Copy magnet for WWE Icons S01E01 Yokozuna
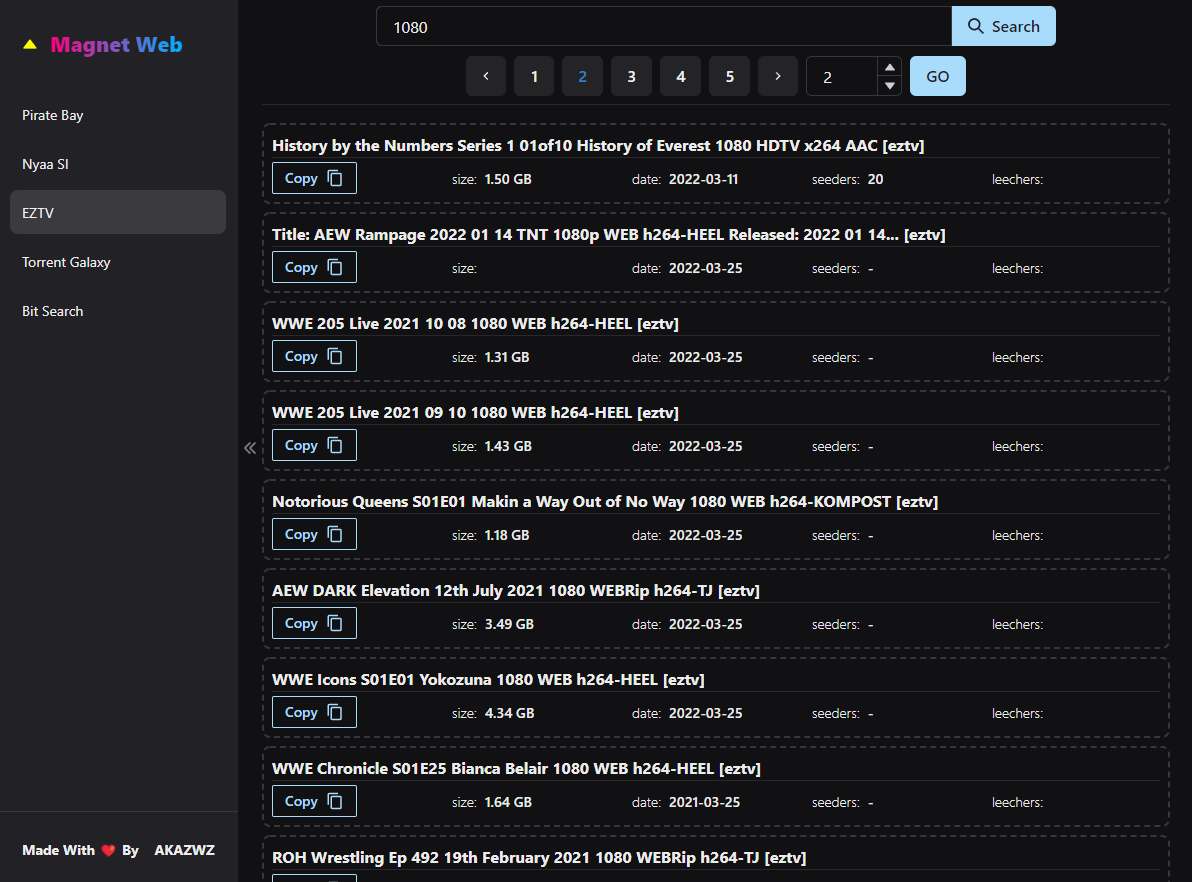Screen dimensions: 1192x882 coord(314,712)
